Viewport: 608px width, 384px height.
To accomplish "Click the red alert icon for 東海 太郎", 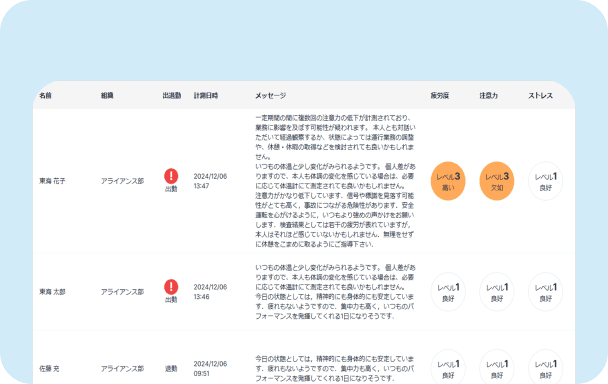I will point(171,287).
